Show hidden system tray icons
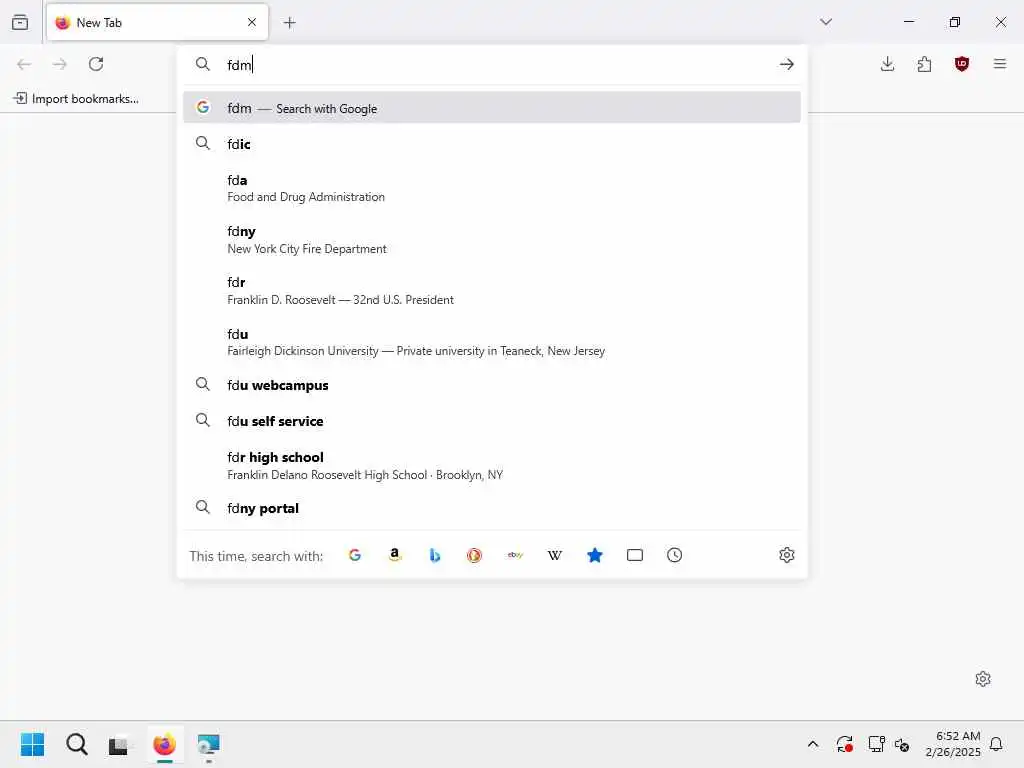 pos(813,744)
